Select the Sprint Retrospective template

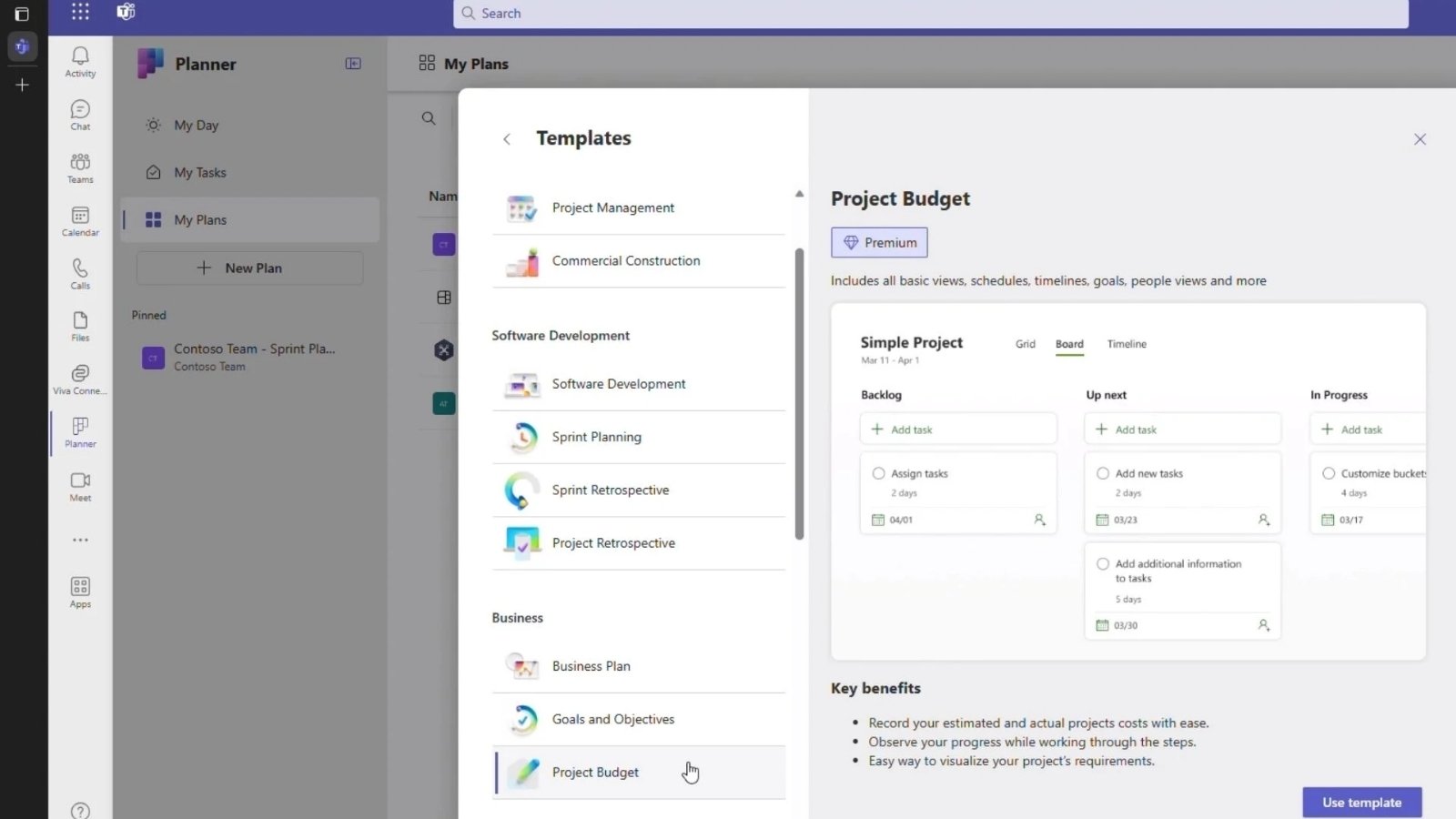click(639, 490)
